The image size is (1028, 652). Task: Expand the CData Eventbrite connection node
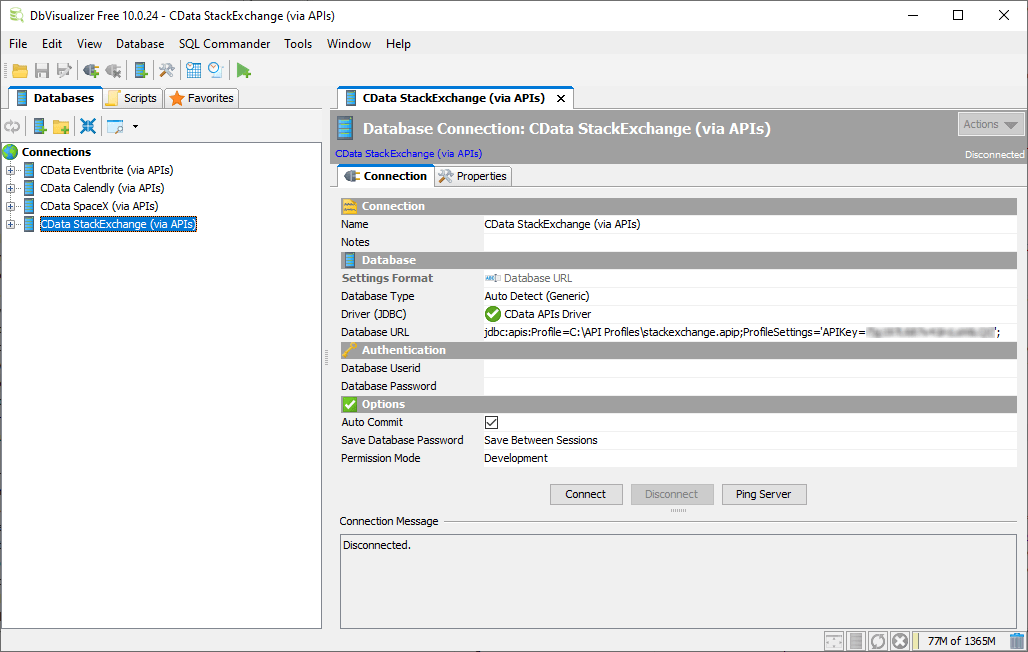(x=11, y=170)
